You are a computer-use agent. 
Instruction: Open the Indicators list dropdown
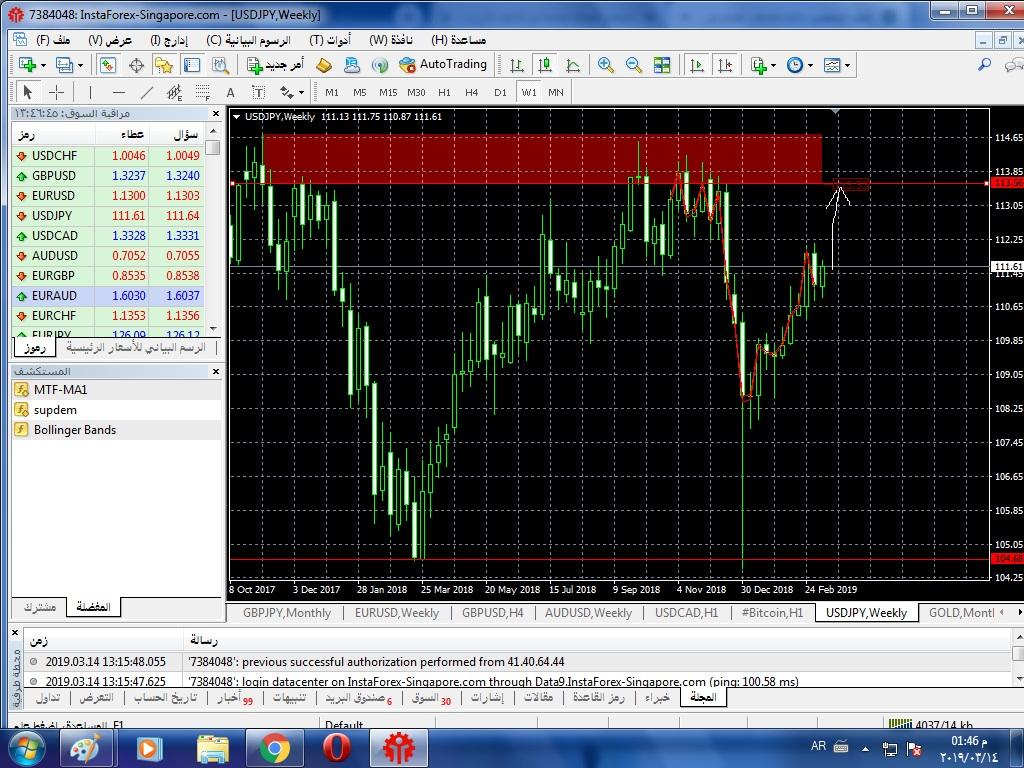pos(763,65)
